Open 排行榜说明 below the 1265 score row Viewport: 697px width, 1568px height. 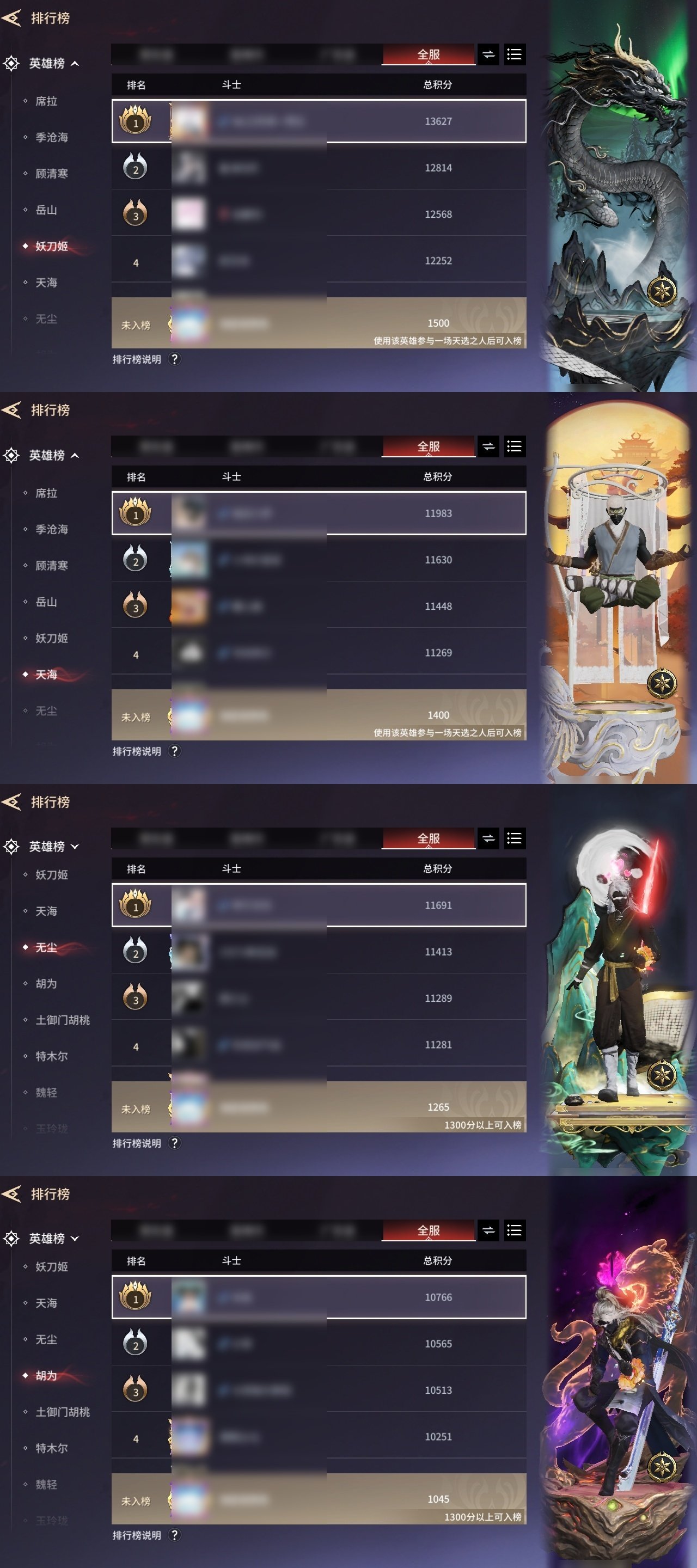pyautogui.click(x=137, y=1143)
